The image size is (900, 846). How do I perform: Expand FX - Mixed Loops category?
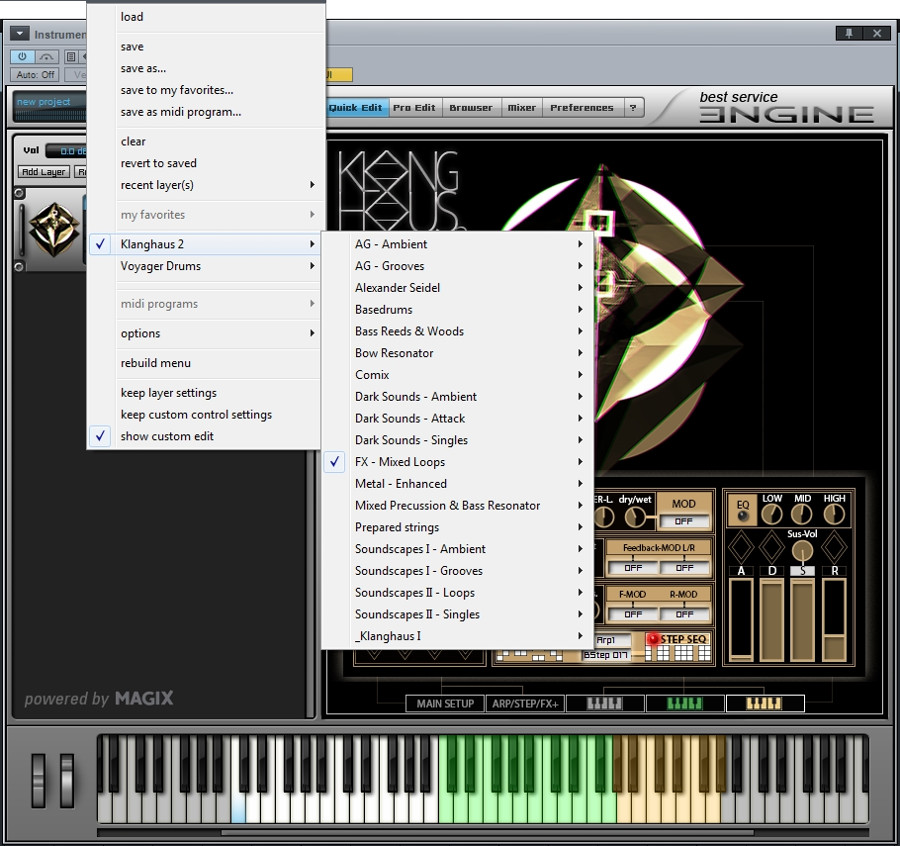click(x=456, y=461)
